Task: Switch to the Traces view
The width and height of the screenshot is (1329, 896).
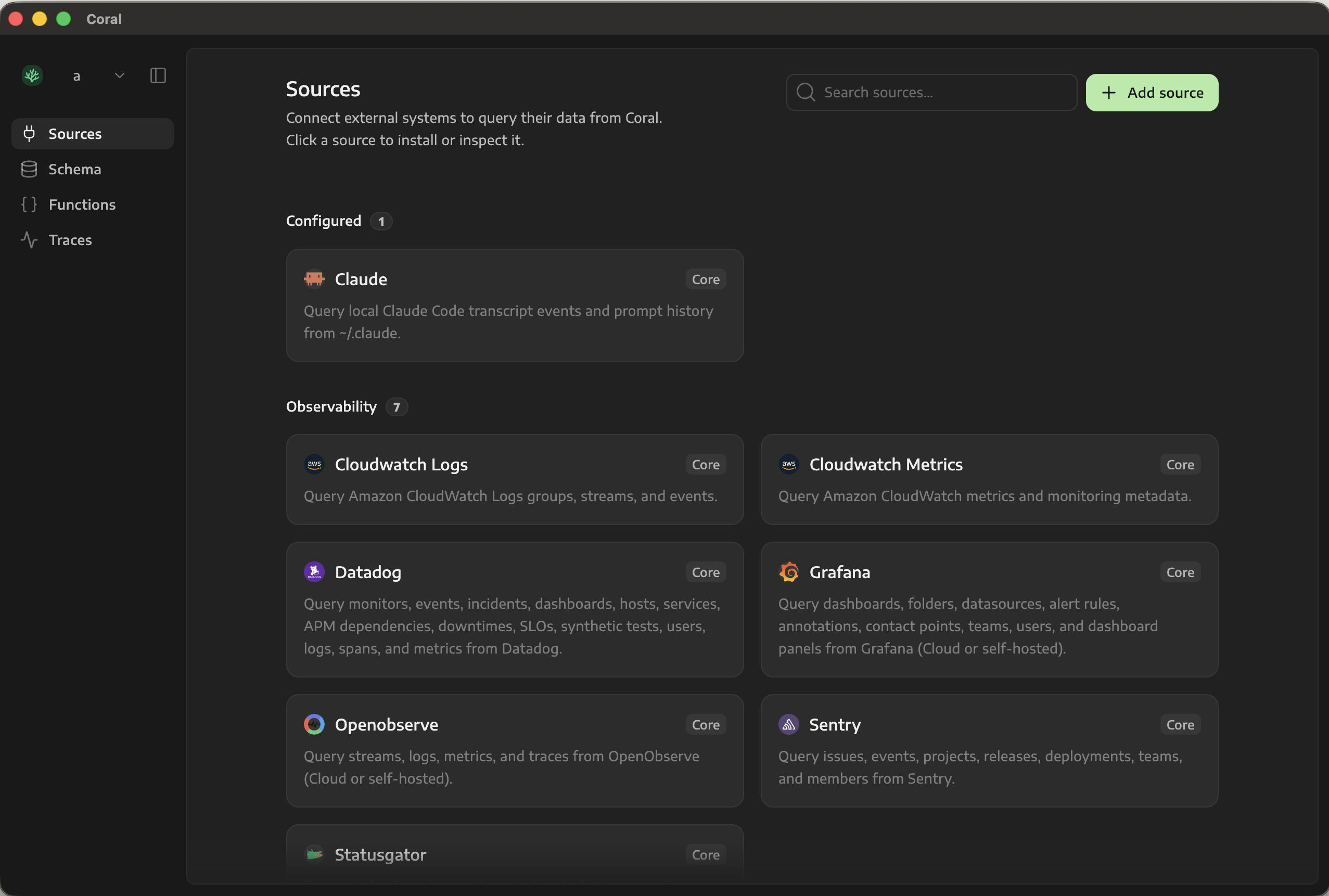Action: click(93, 240)
